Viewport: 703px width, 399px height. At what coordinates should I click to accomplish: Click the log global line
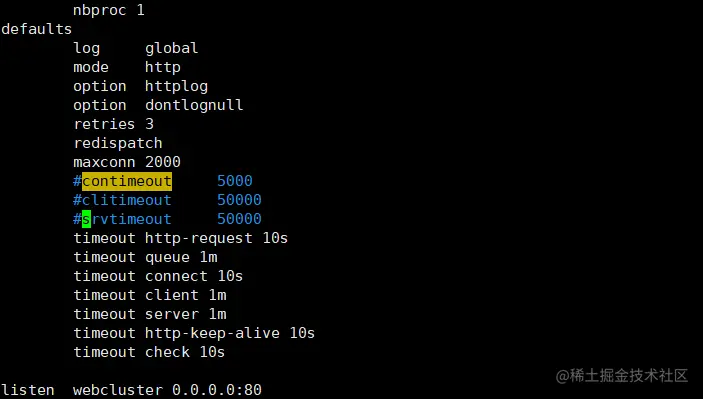pos(136,48)
